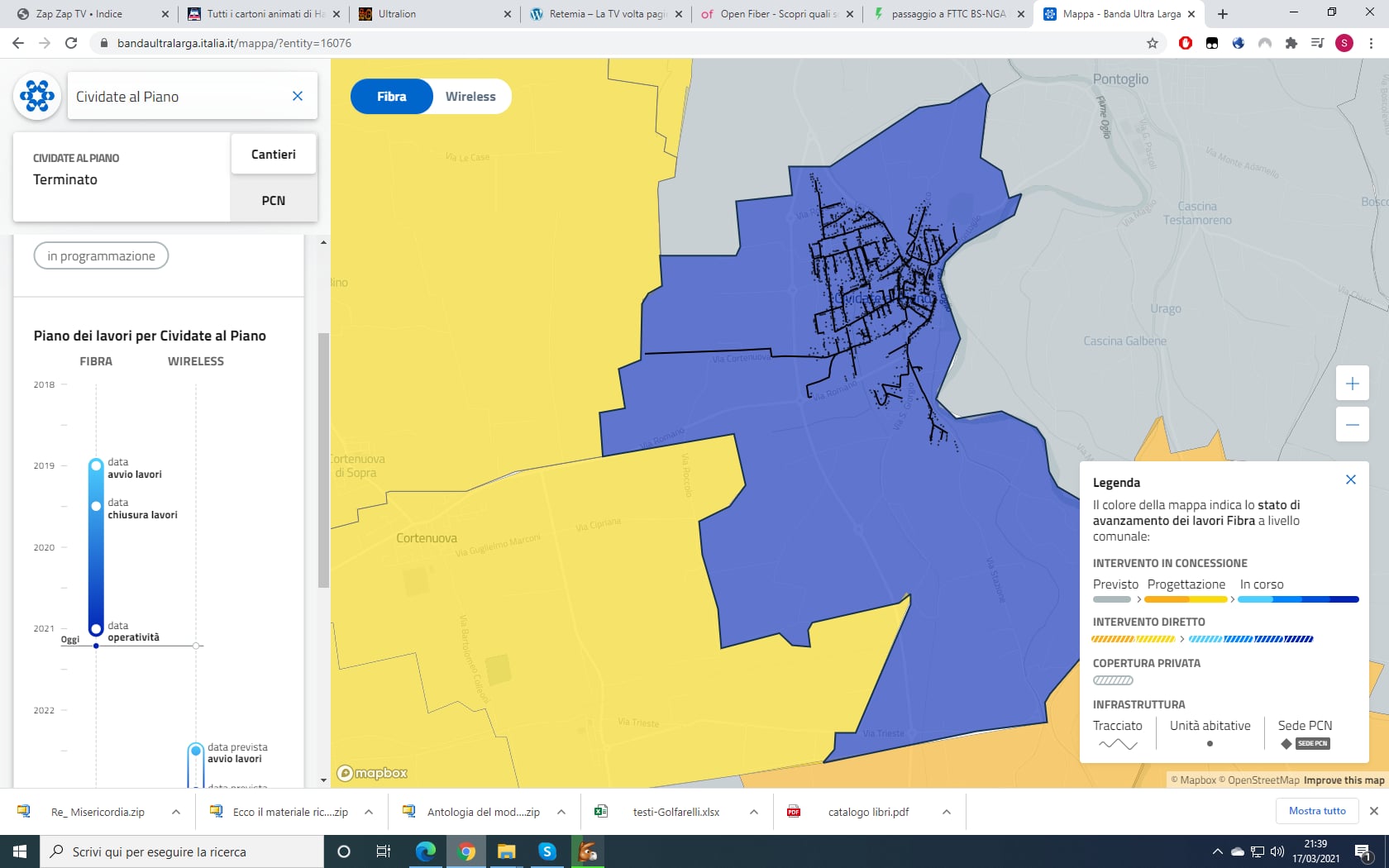Open the Cantieri tab
Screen dimensions: 1389x868
pyautogui.click(x=273, y=155)
